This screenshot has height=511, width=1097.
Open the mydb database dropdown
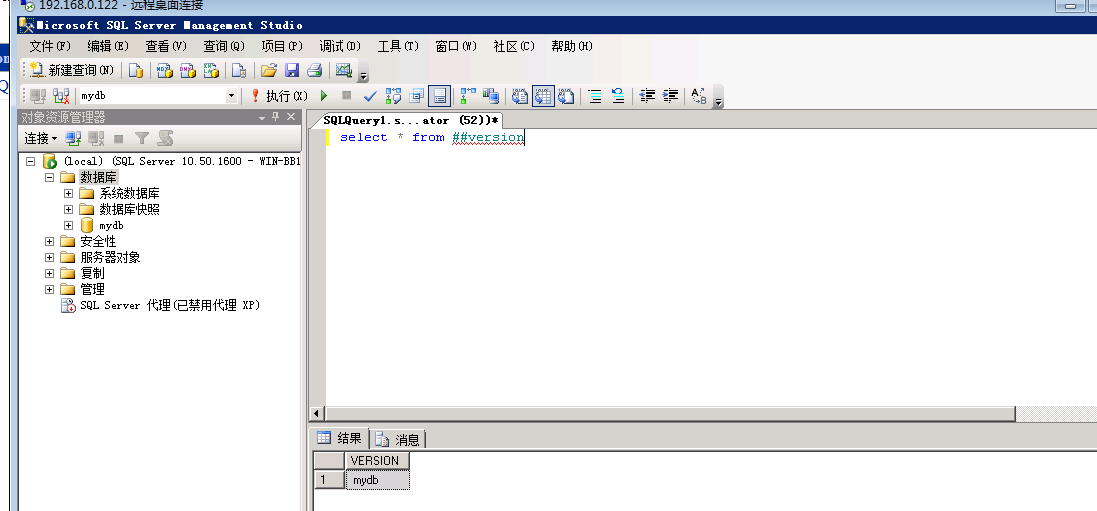(x=232, y=96)
